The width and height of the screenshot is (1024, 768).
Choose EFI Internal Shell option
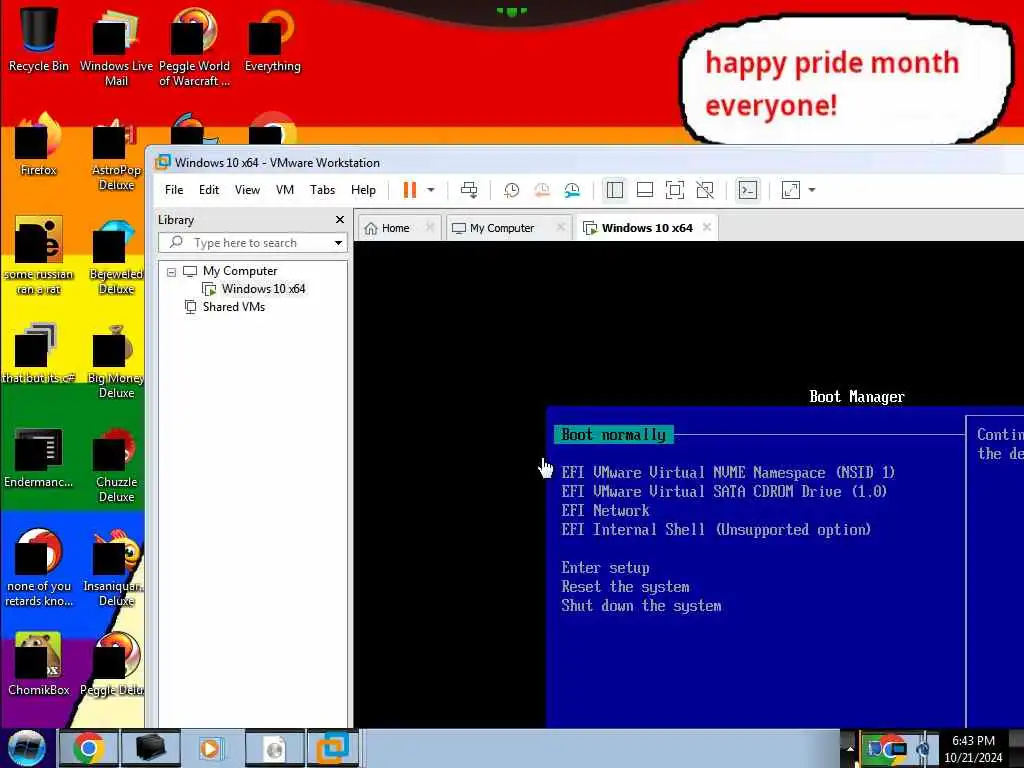pos(716,530)
